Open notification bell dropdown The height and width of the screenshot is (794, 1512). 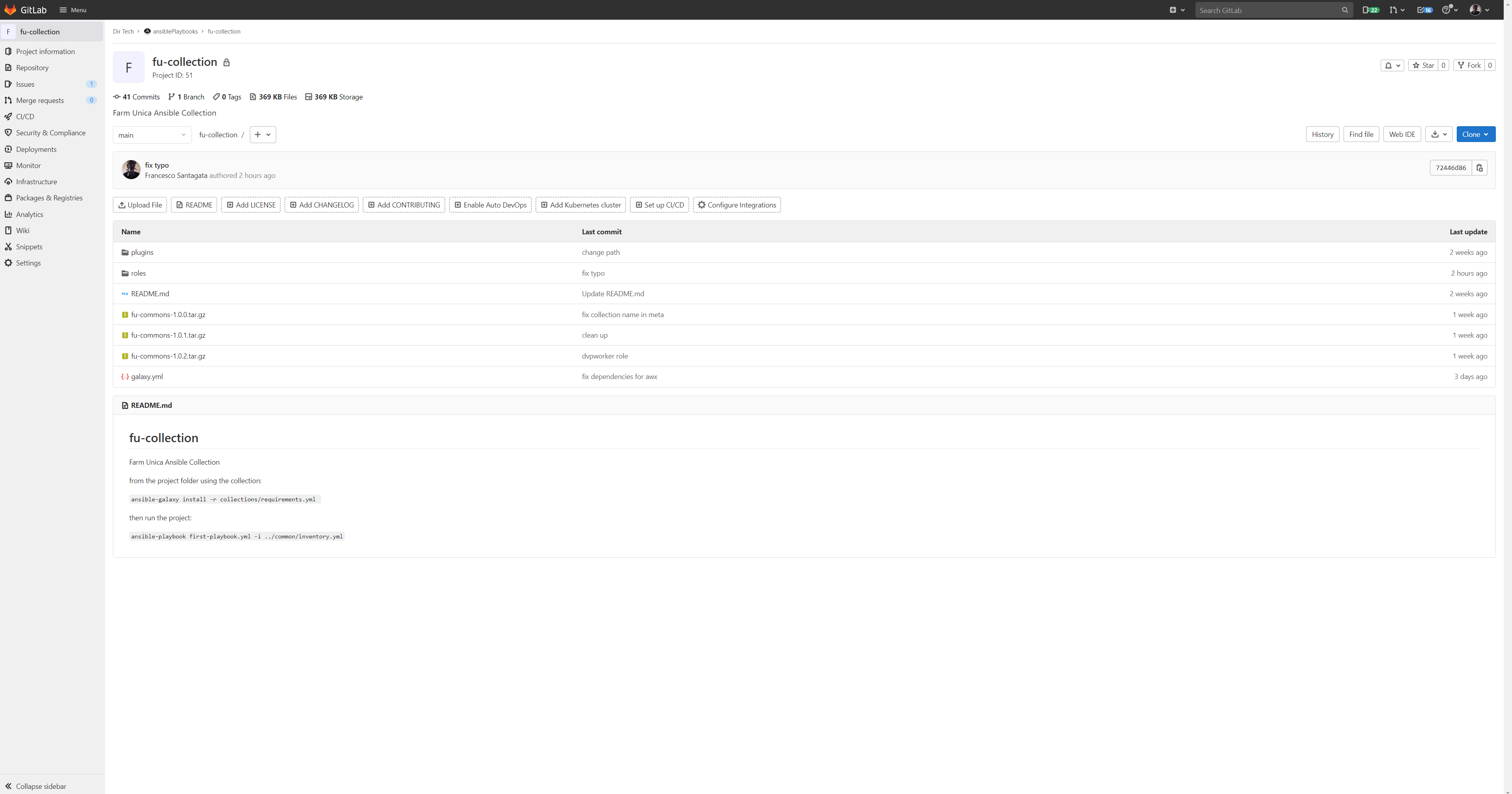click(1392, 65)
